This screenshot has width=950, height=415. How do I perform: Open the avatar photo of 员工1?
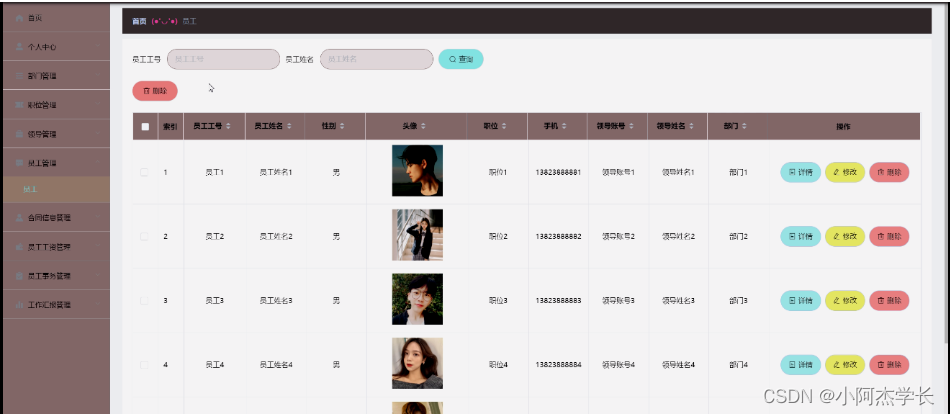click(x=417, y=171)
